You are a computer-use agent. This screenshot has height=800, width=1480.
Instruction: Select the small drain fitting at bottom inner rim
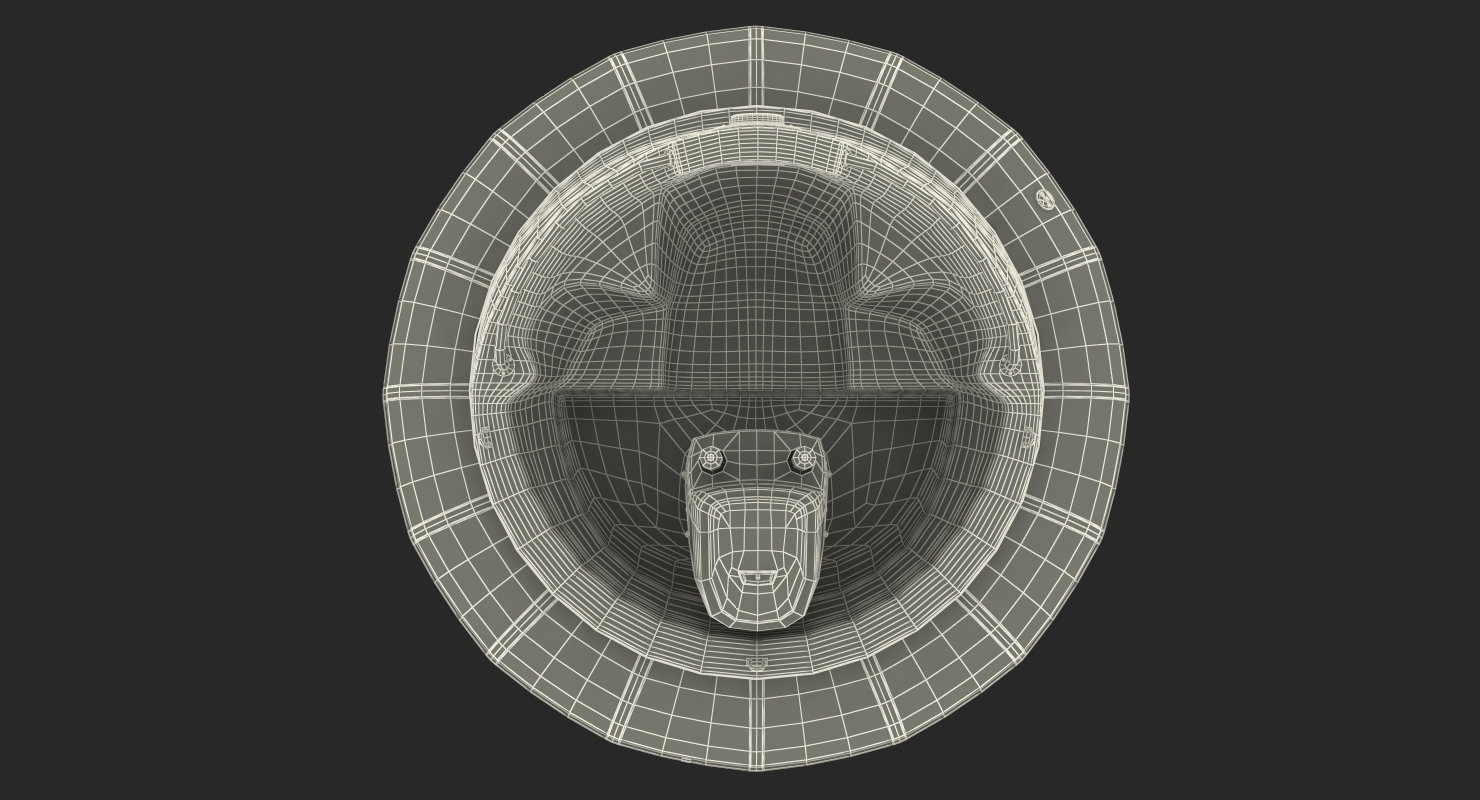coord(757,663)
